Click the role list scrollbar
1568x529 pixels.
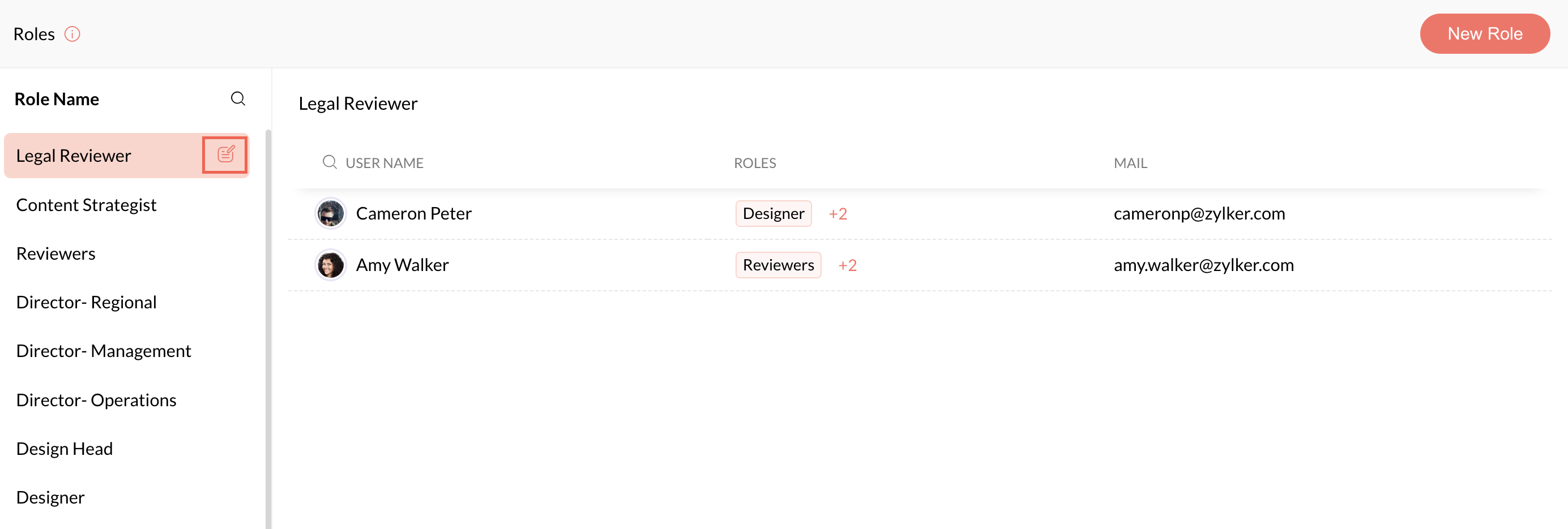268,328
